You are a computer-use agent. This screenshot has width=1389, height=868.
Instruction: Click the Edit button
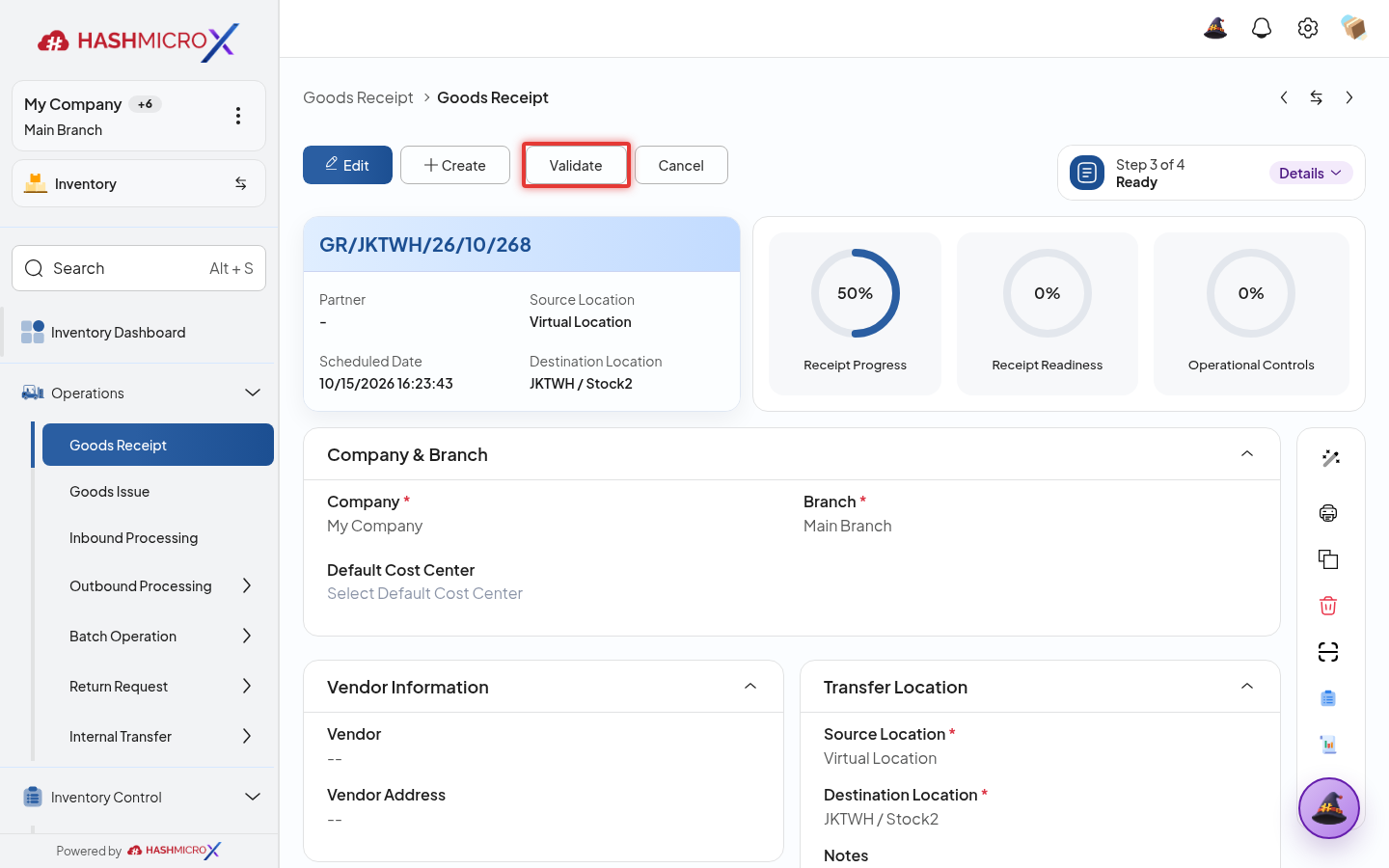tap(347, 165)
